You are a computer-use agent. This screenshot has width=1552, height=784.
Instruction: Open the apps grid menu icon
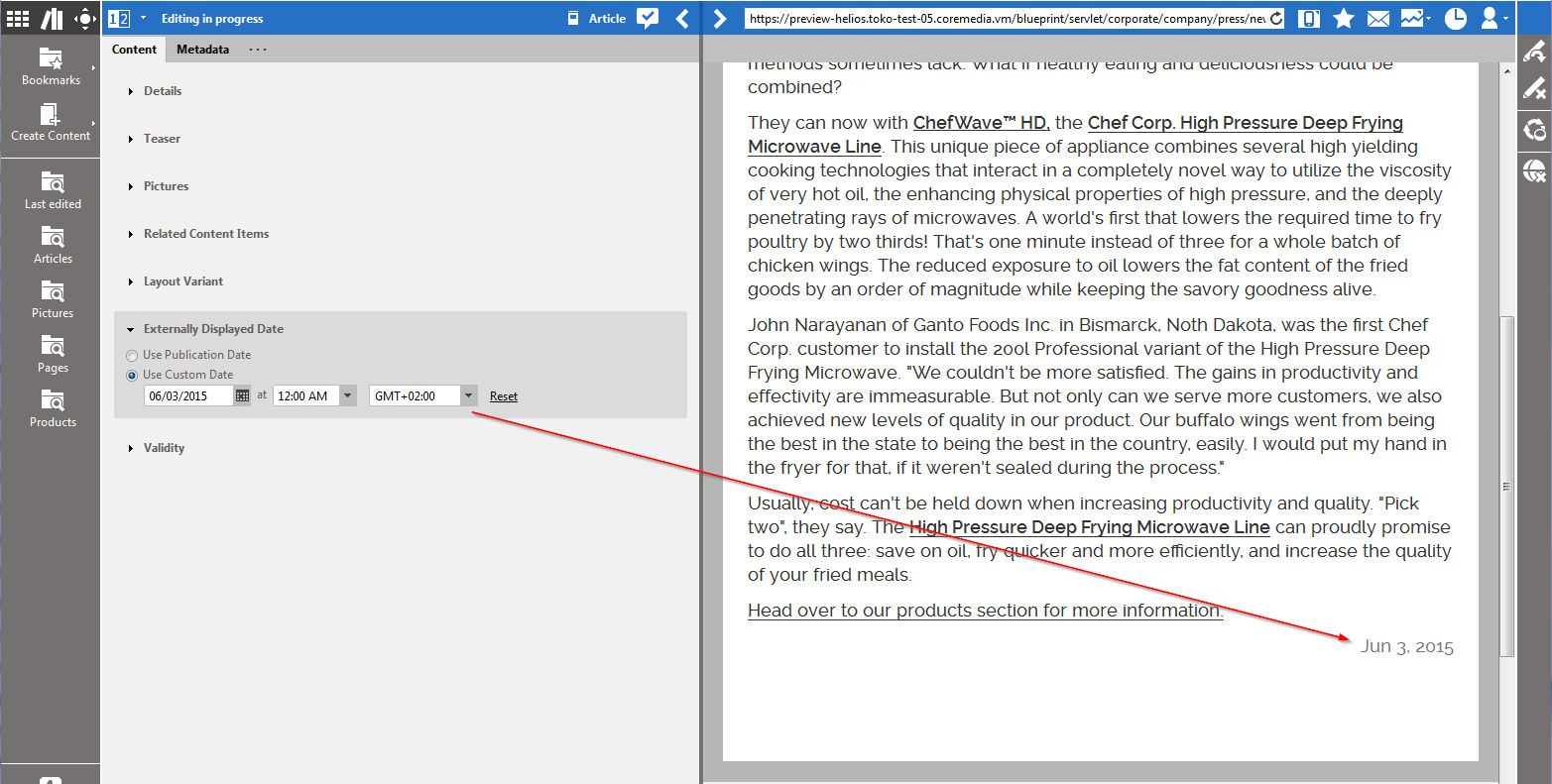tap(18, 18)
